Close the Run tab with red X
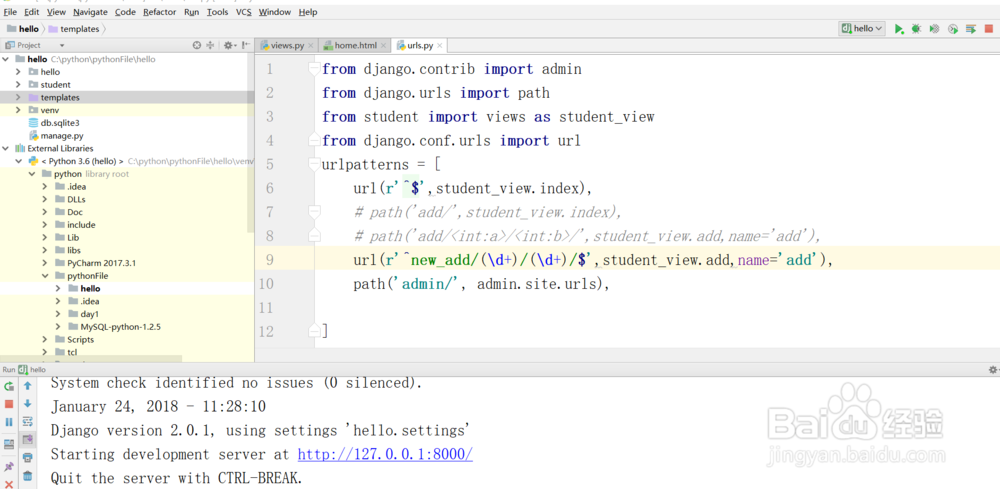This screenshot has width=1000, height=489. click(9, 485)
